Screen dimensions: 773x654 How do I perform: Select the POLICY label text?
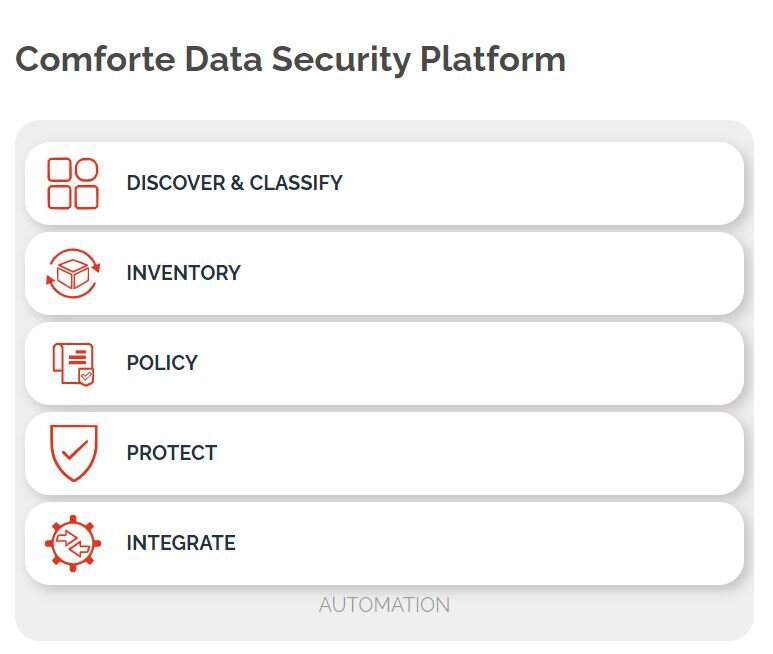[x=162, y=363]
